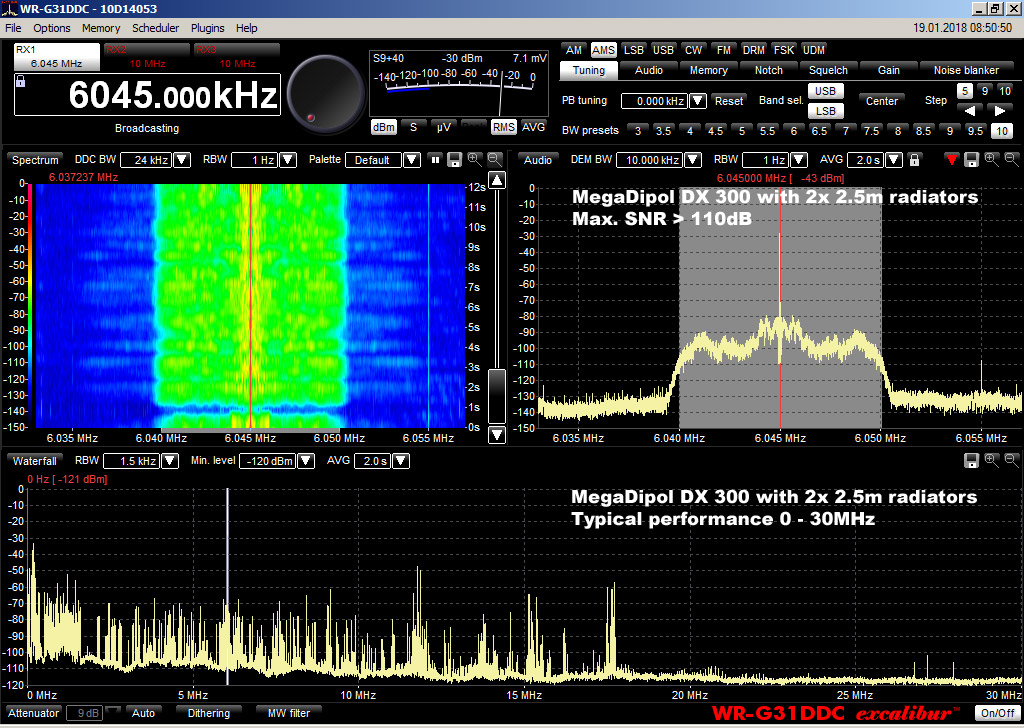Click the red marker icon in the audio panel
The image size is (1024, 728).
click(951, 159)
